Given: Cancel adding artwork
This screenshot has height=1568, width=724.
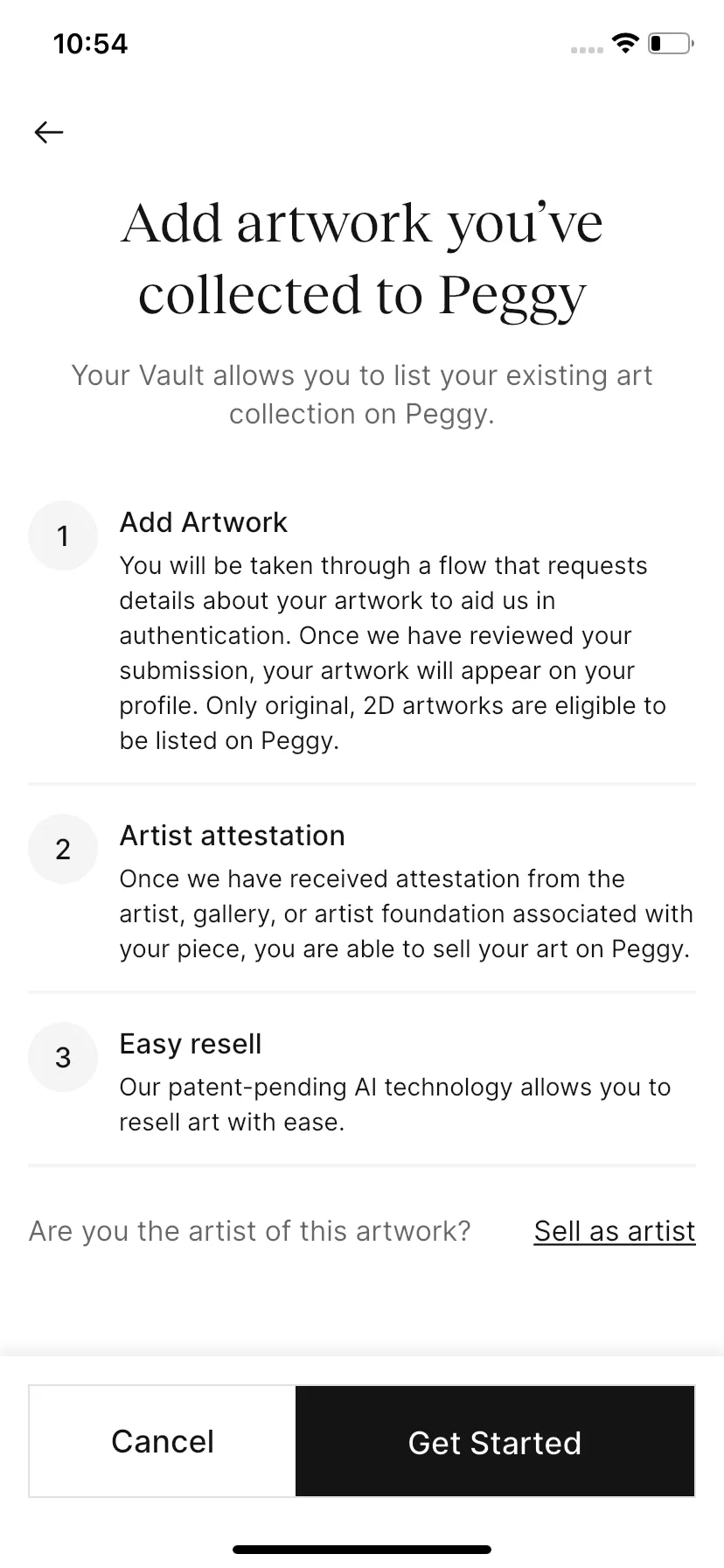Looking at the screenshot, I should [163, 1441].
